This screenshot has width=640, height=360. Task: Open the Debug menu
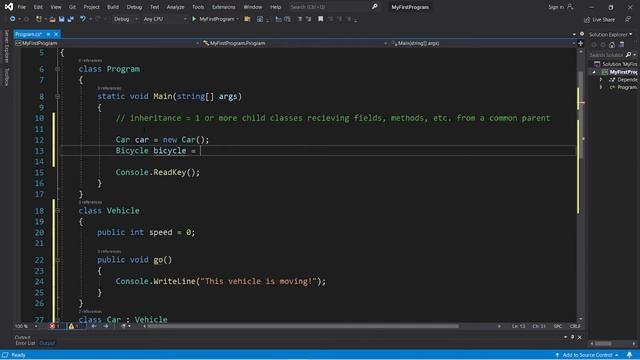(134, 7)
